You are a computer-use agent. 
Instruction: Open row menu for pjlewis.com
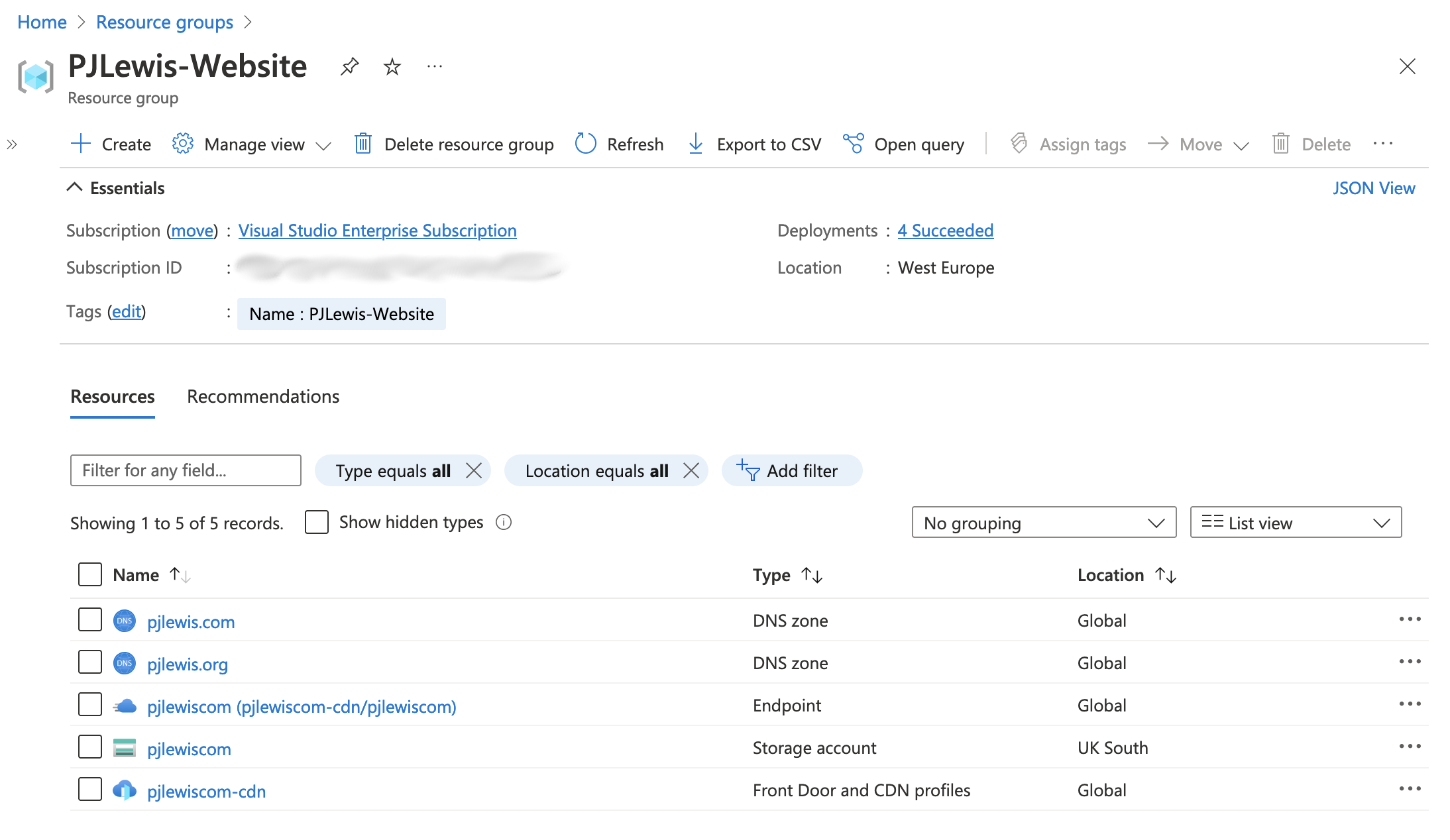tap(1410, 619)
